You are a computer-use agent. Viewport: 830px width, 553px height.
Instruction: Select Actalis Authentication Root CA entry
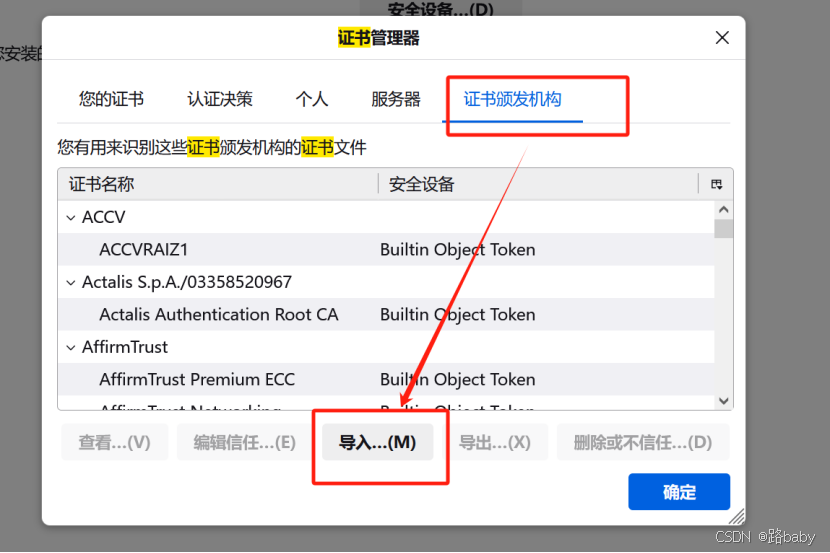click(x=218, y=314)
